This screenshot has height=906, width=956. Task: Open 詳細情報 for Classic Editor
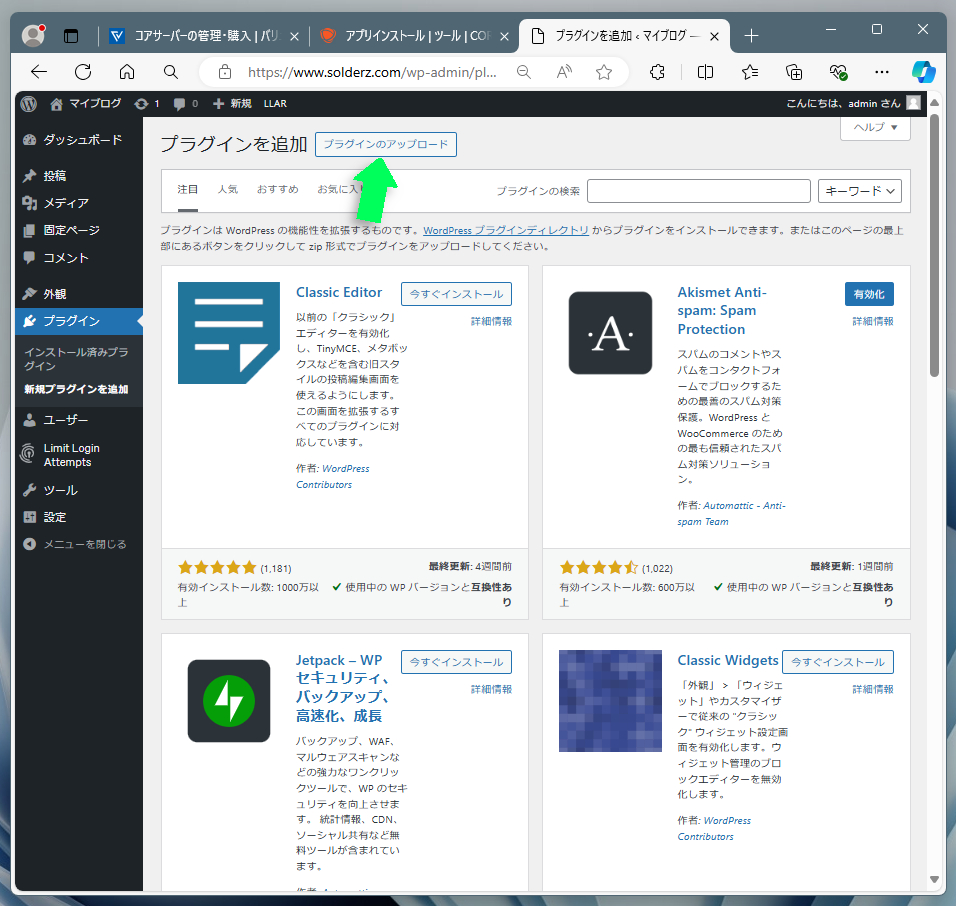pos(491,321)
